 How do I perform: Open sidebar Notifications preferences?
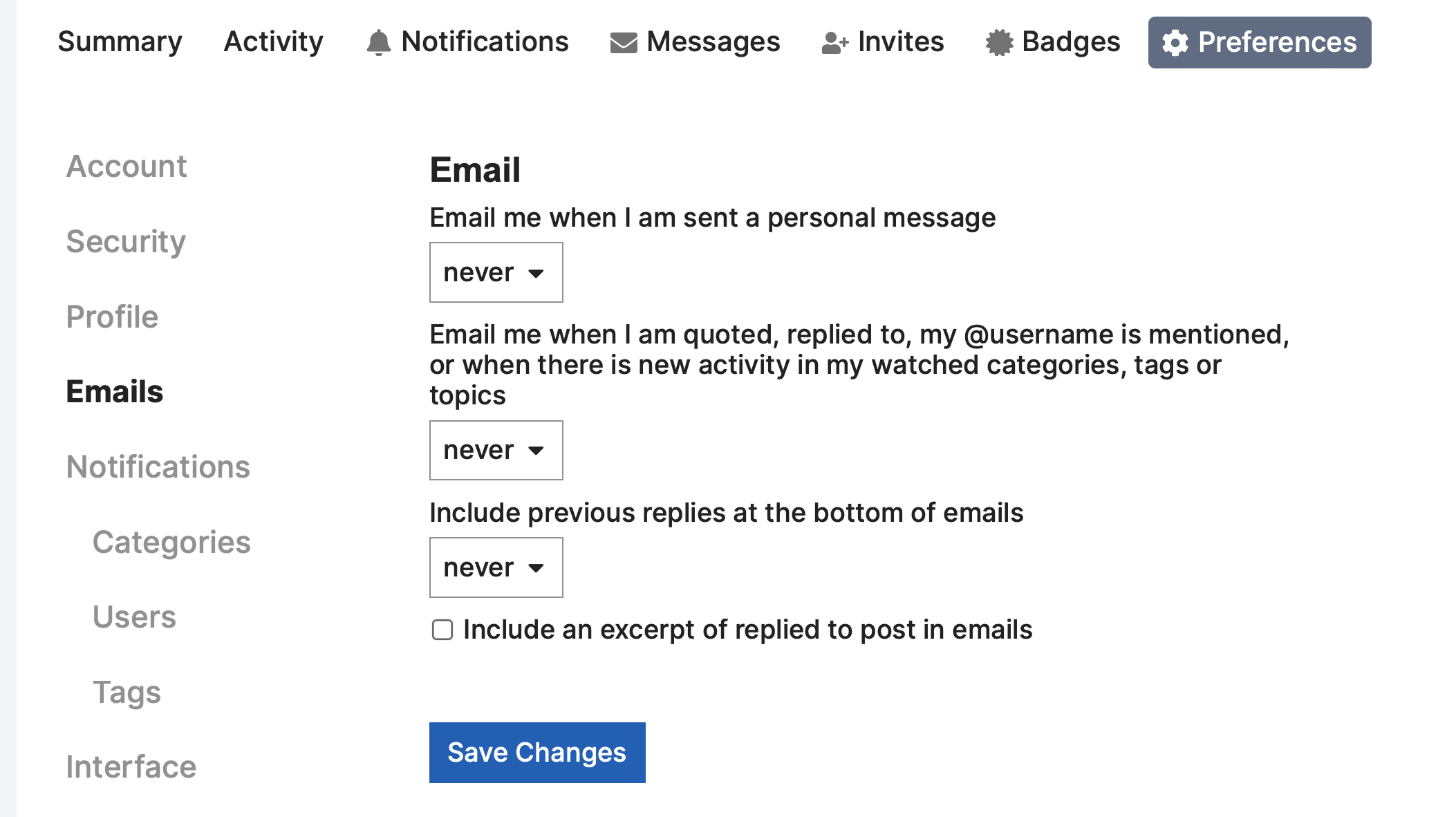coord(158,467)
